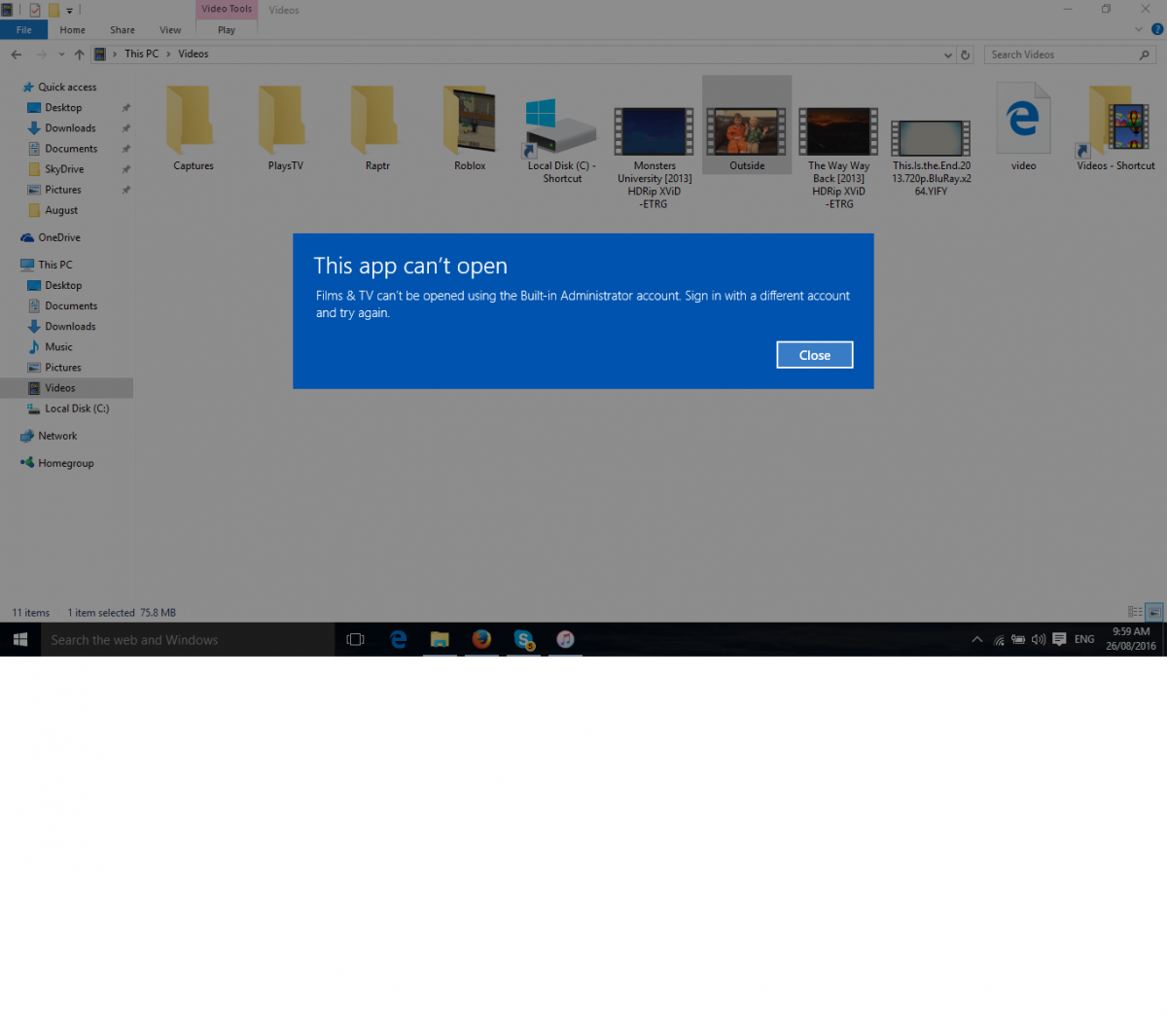This screenshot has height=1036, width=1167.
Task: Open Quick Access Toolbar customize dropdown
Action: tap(70, 11)
